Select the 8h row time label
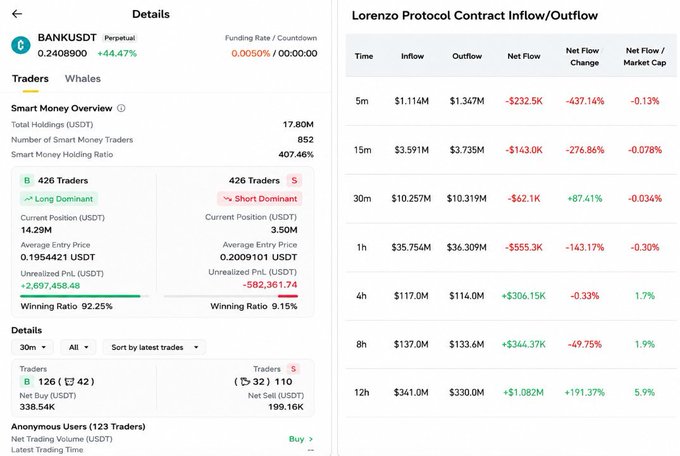Viewport: 680px width, 456px height. (x=361, y=344)
